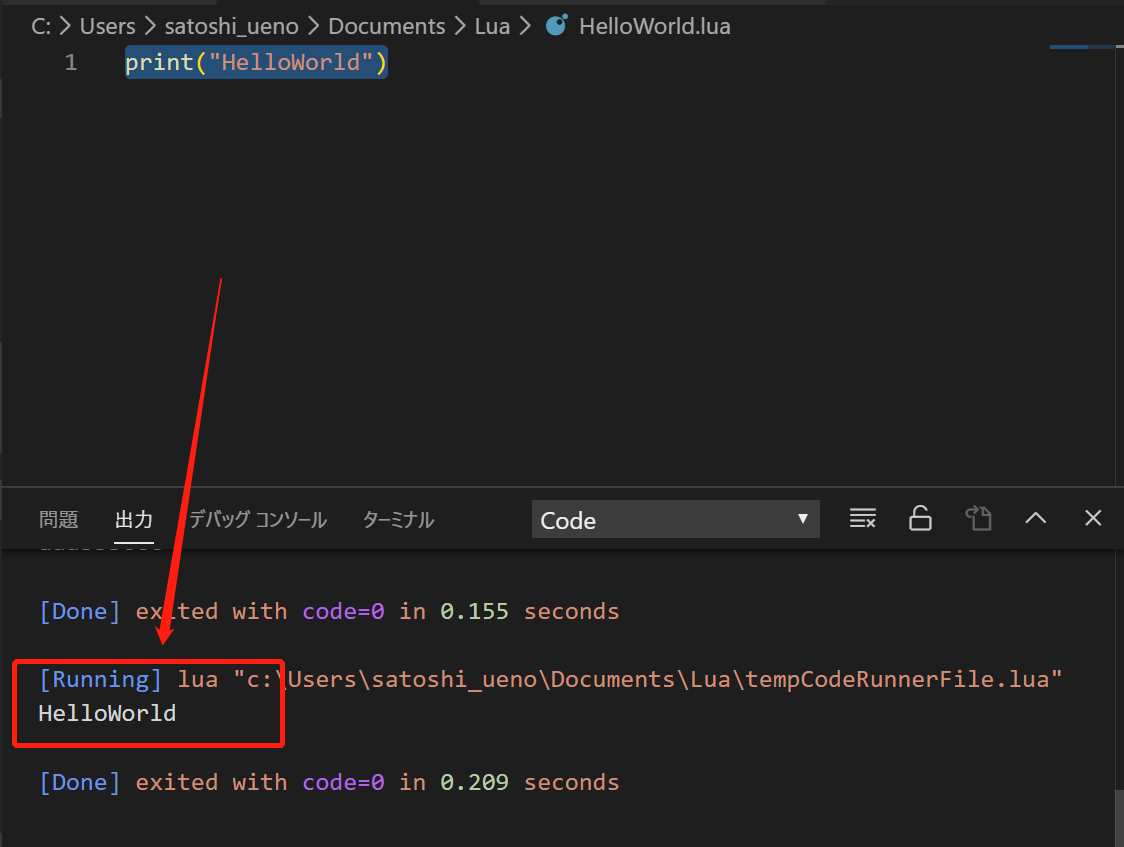
Task: Click the 出力 tab
Action: pos(134,519)
